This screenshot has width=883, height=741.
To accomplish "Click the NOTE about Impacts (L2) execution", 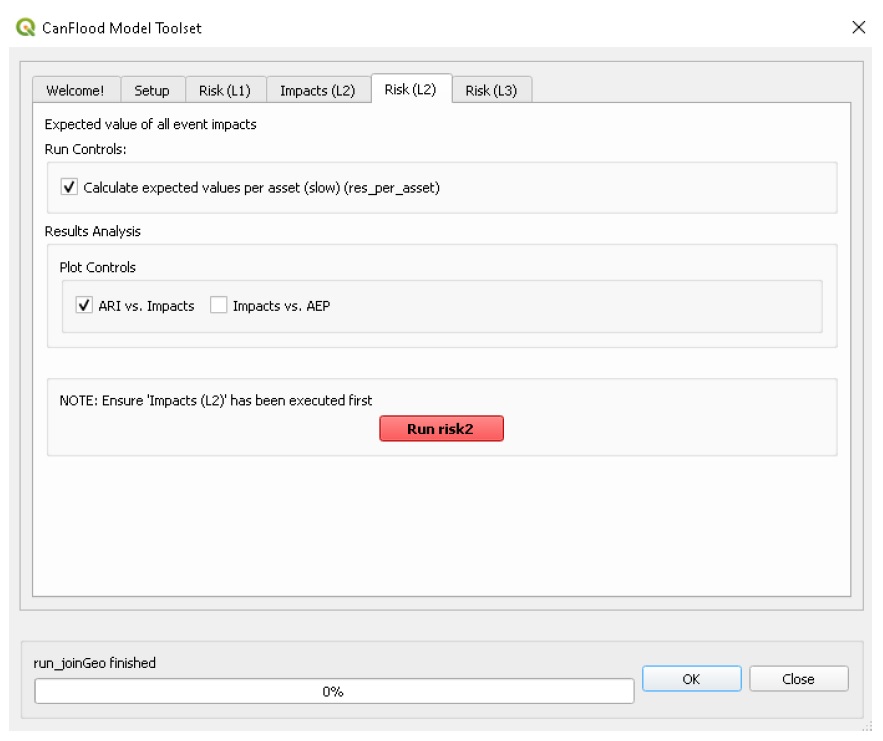I will 216,400.
